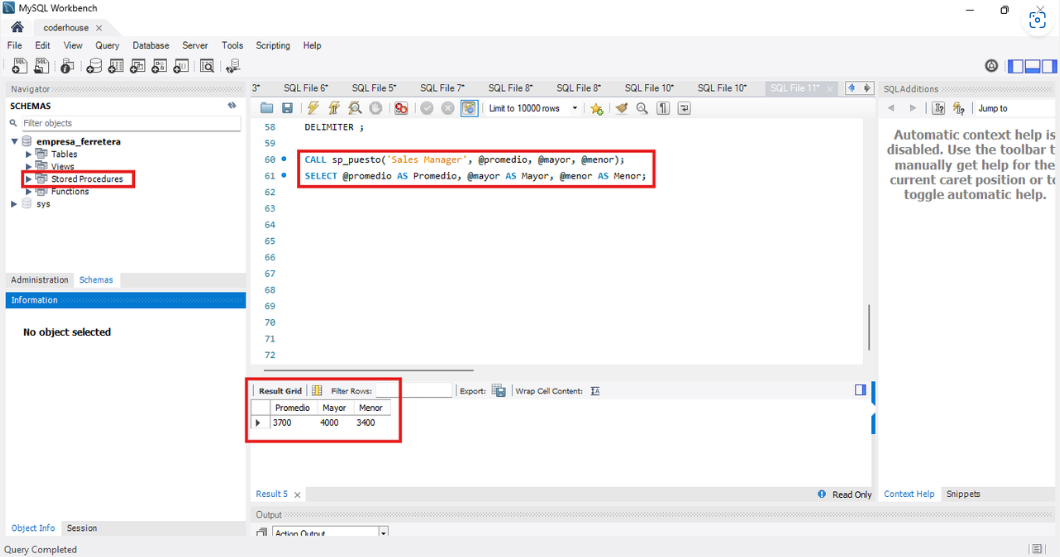Screen dimensions: 1060x557
Task: Open the Database menu
Action: coord(151,45)
